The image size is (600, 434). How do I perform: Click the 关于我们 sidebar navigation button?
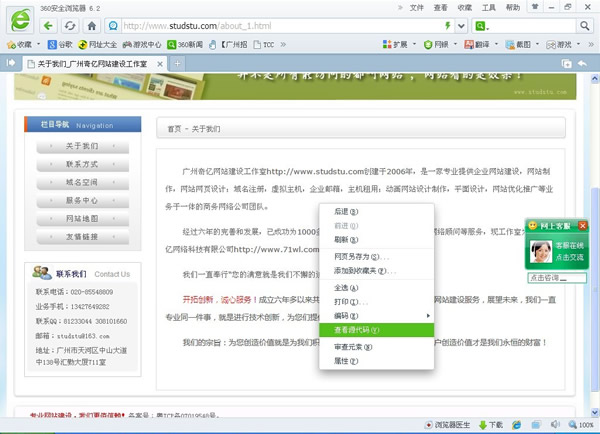82,147
